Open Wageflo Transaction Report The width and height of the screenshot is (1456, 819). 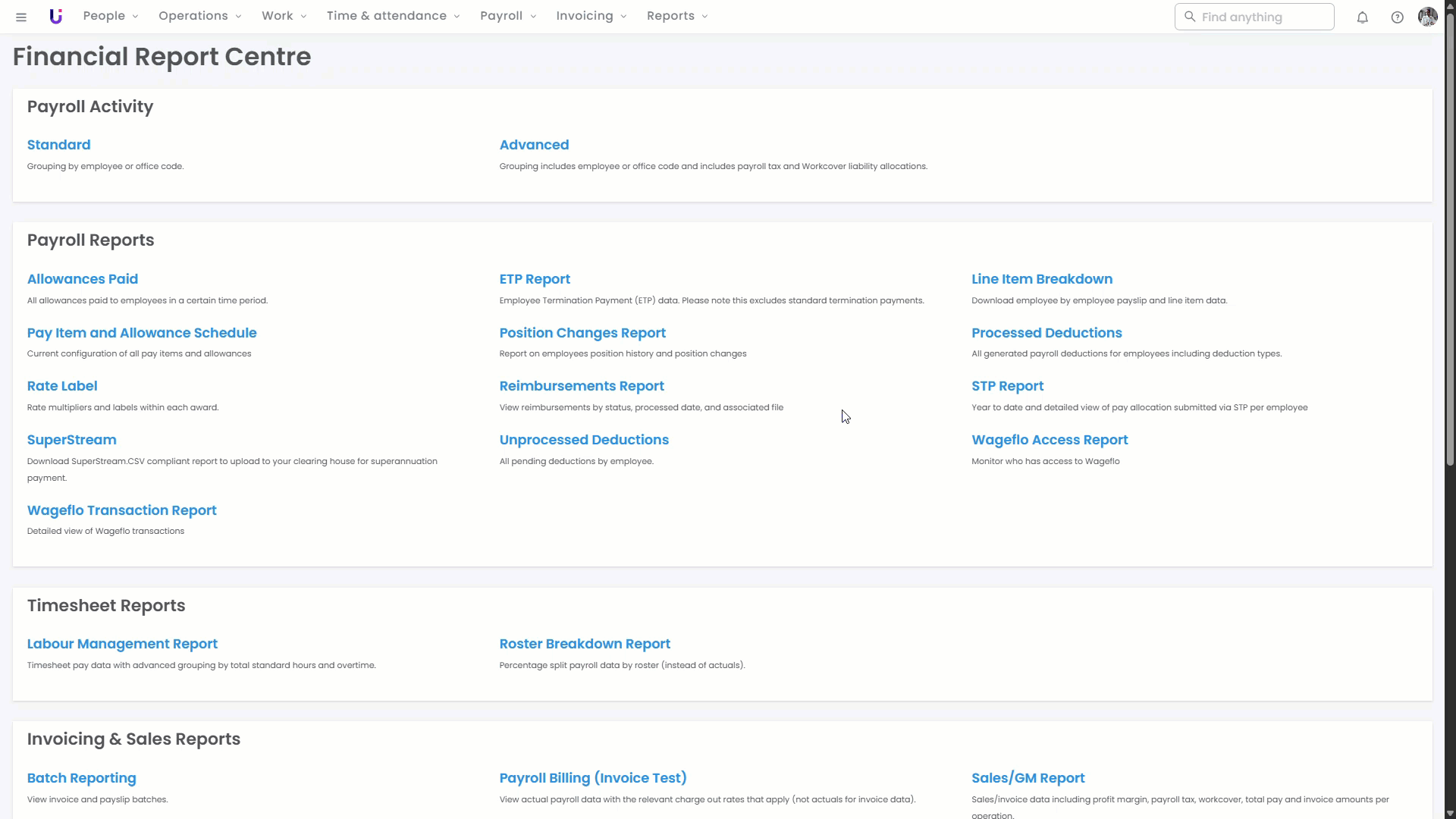point(121,510)
